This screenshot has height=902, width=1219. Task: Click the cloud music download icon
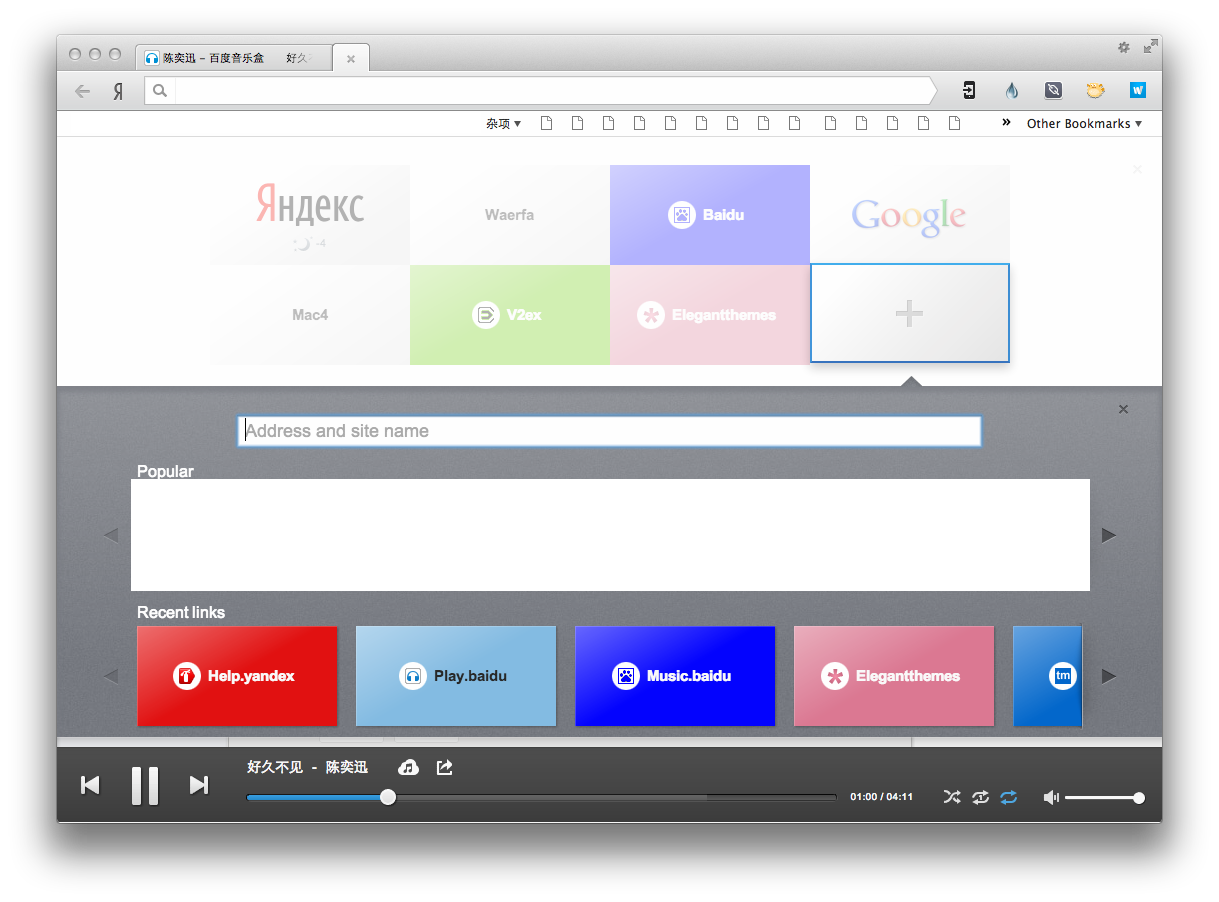coord(408,767)
